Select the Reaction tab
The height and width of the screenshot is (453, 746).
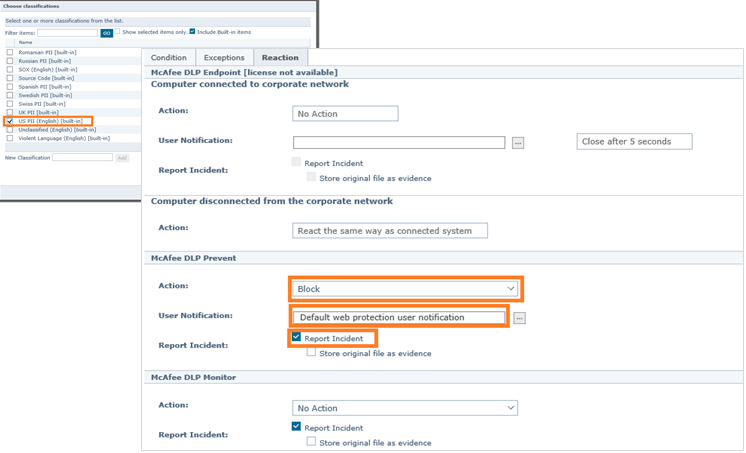[x=280, y=58]
